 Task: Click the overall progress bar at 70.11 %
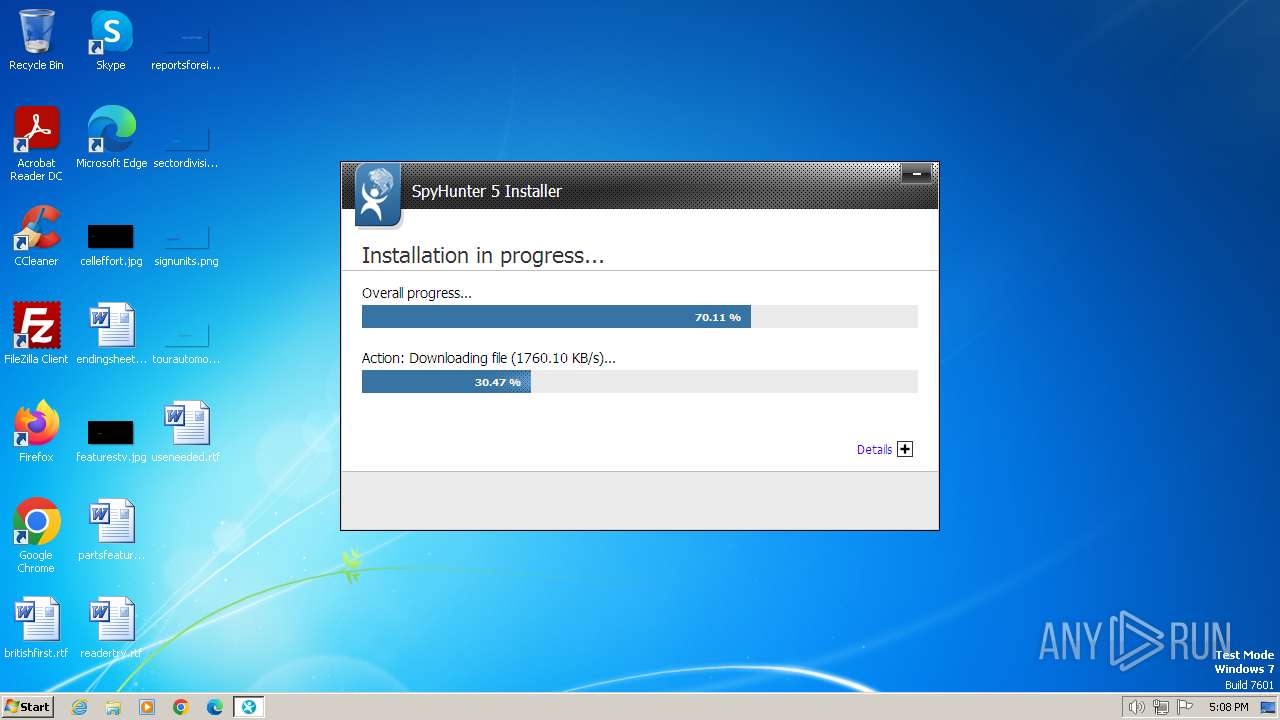pos(639,317)
